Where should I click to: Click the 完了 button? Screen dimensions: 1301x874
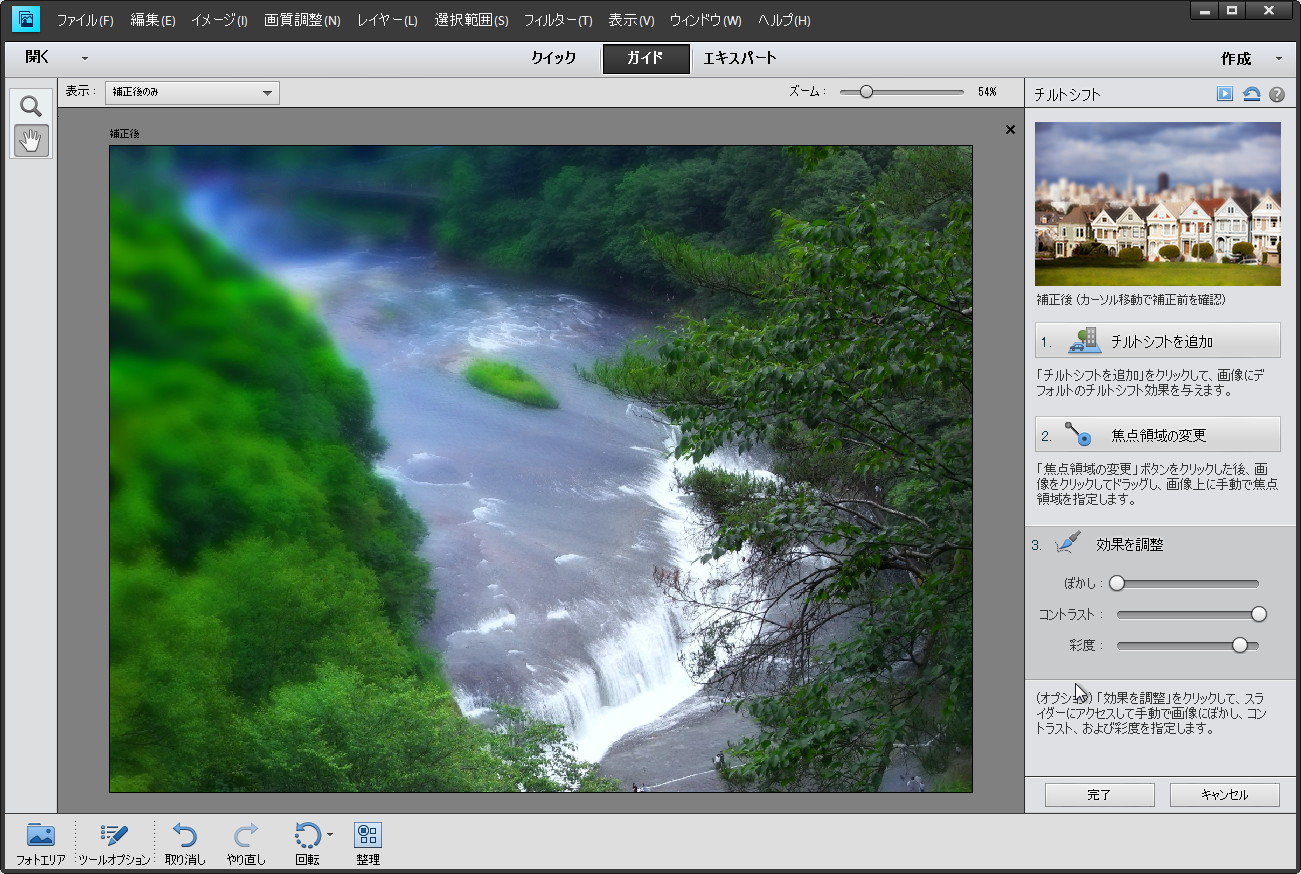point(1099,795)
